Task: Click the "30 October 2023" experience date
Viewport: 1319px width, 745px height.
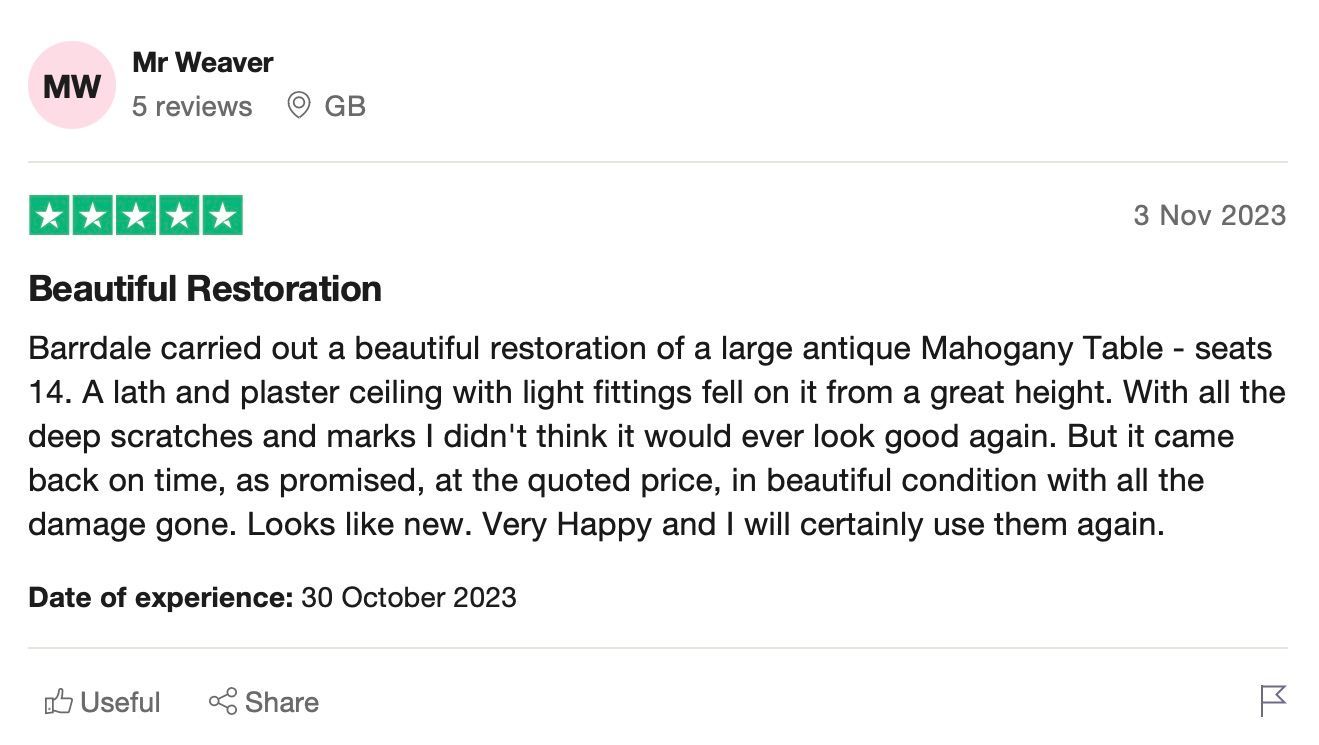Action: click(409, 598)
